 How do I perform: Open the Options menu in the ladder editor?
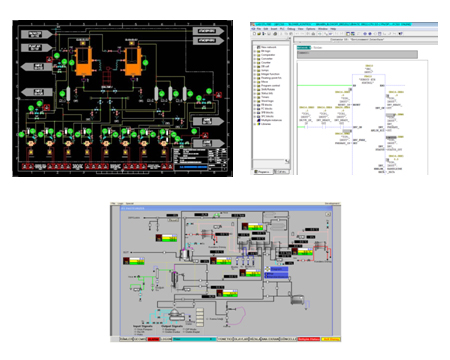coord(311,29)
